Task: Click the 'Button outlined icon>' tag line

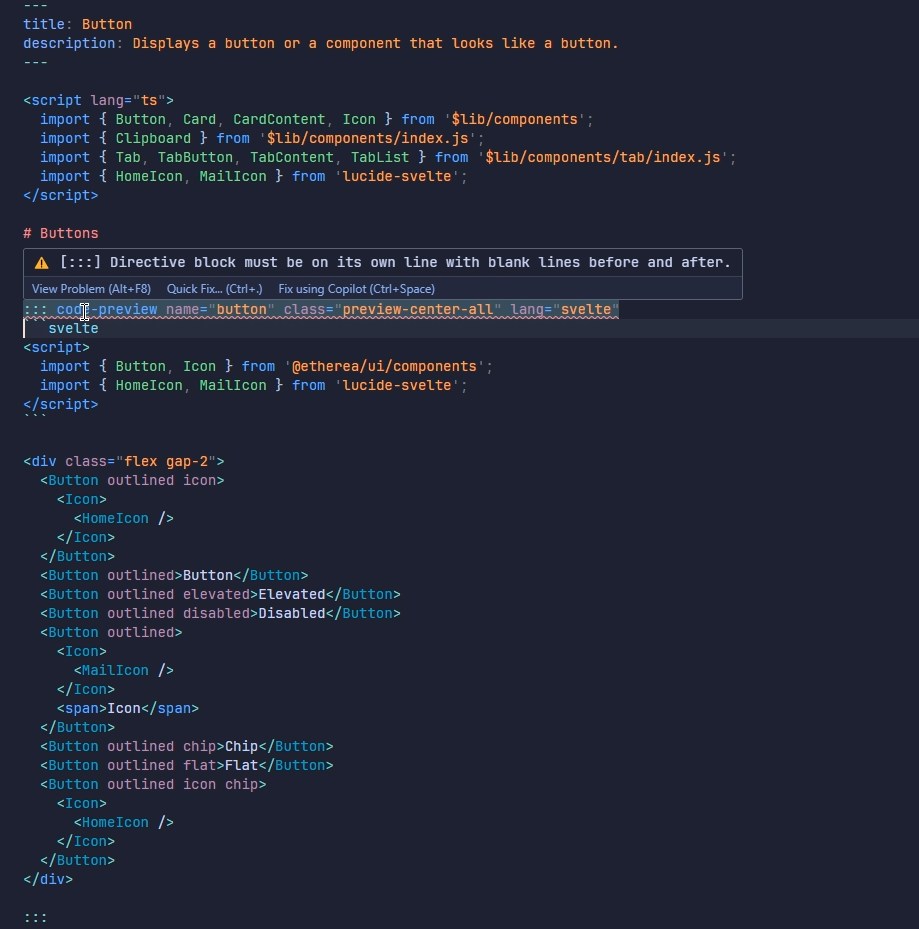Action: (132, 480)
